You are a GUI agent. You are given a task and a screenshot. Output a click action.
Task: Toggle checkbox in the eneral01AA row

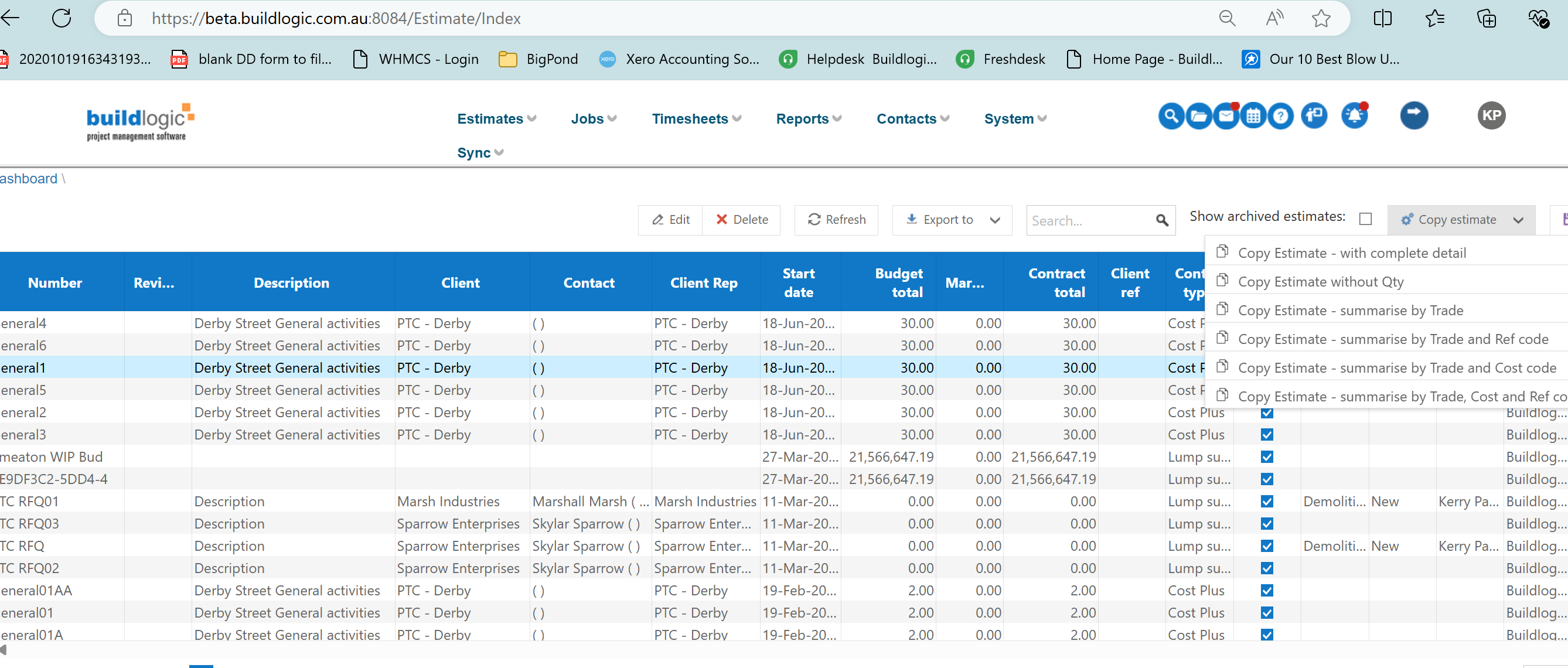pyautogui.click(x=1267, y=591)
